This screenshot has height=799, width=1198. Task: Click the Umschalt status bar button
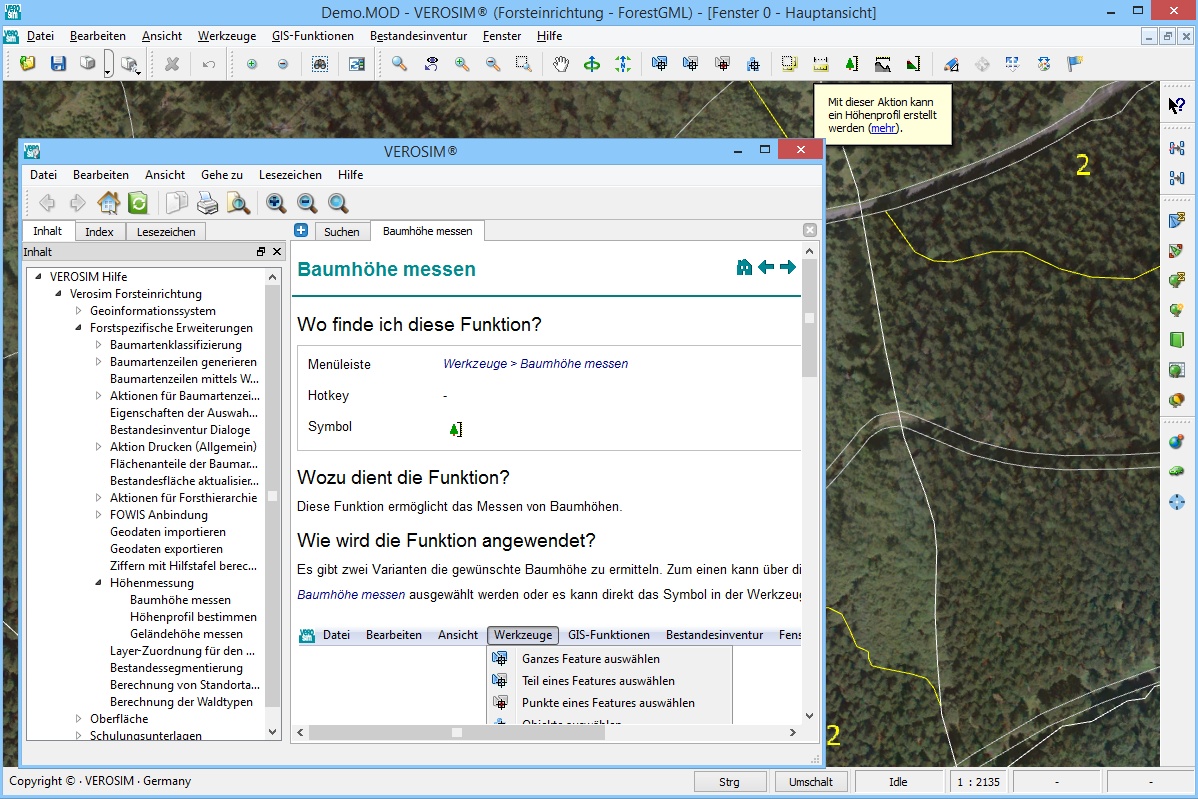(x=811, y=781)
